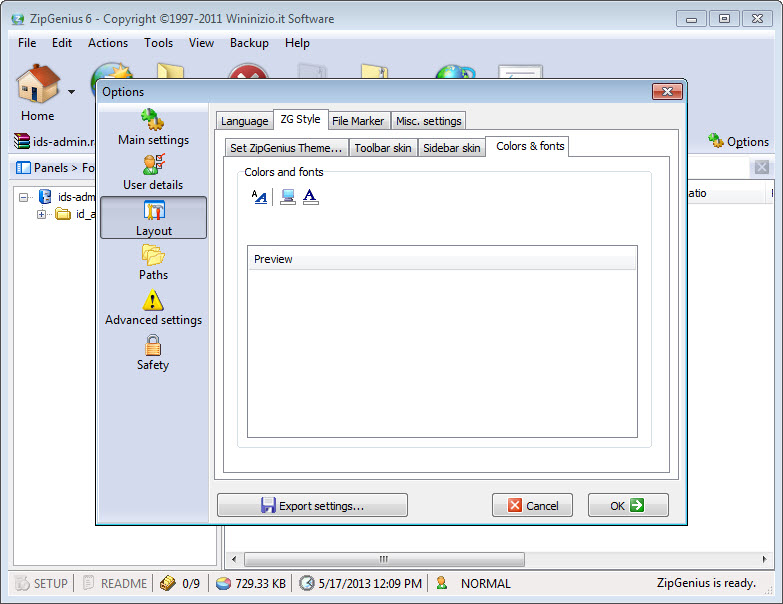The height and width of the screenshot is (604, 783).
Task: Click the 729.33 KB archive size icon
Action: coord(223,583)
